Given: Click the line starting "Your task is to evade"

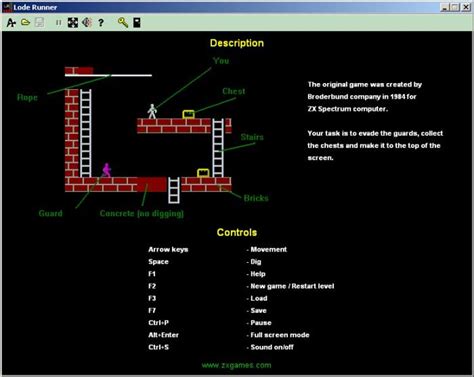Looking at the screenshot, I should point(375,133).
